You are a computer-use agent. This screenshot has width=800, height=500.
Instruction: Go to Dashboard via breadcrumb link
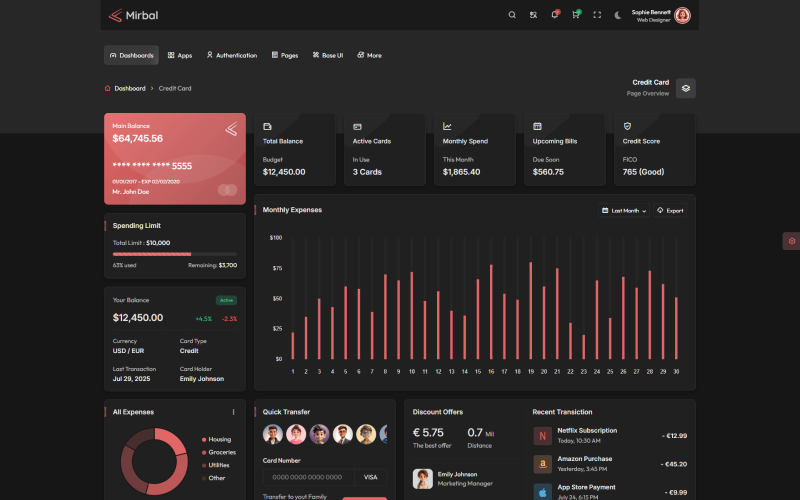click(129, 88)
